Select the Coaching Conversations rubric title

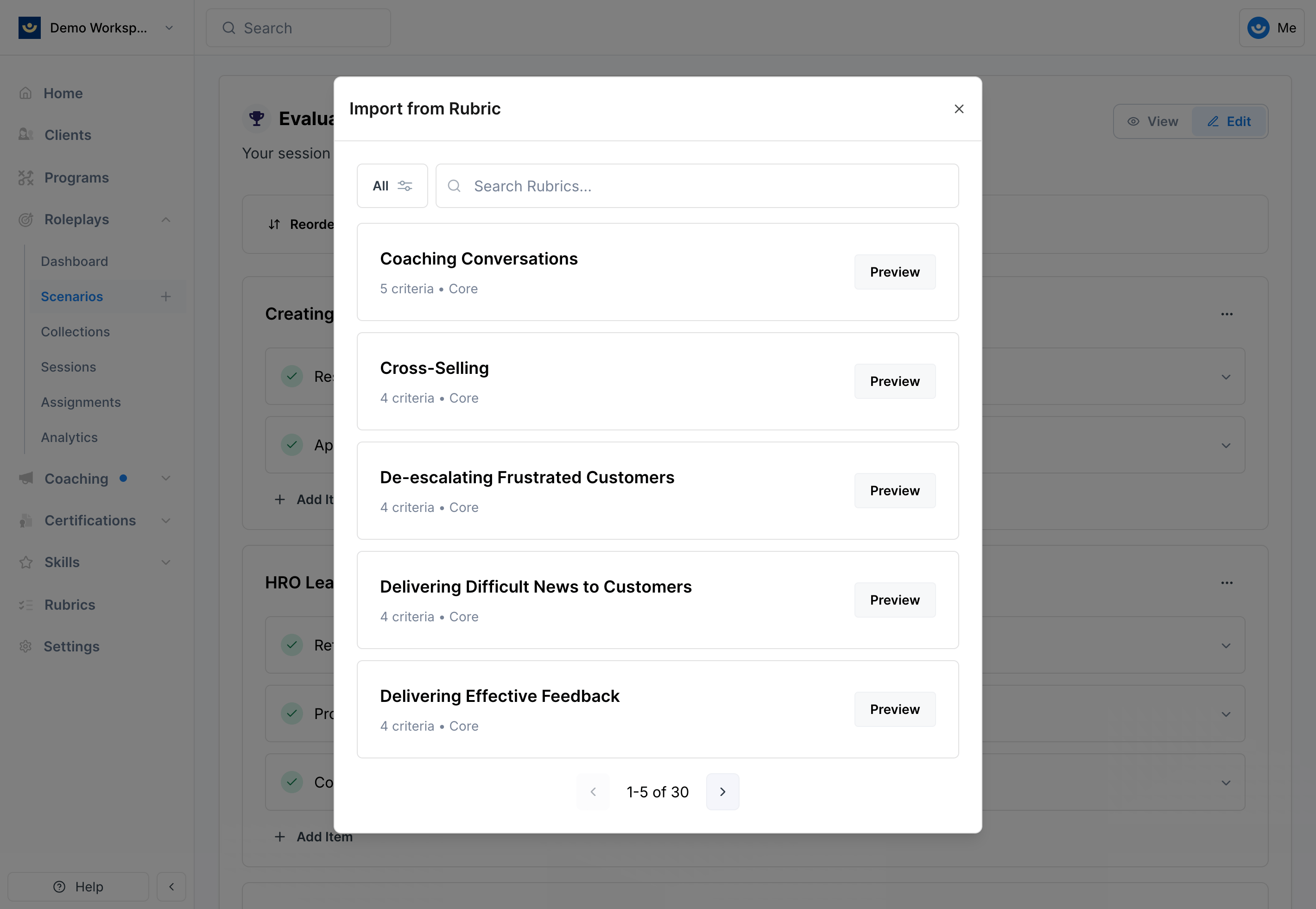pos(479,259)
